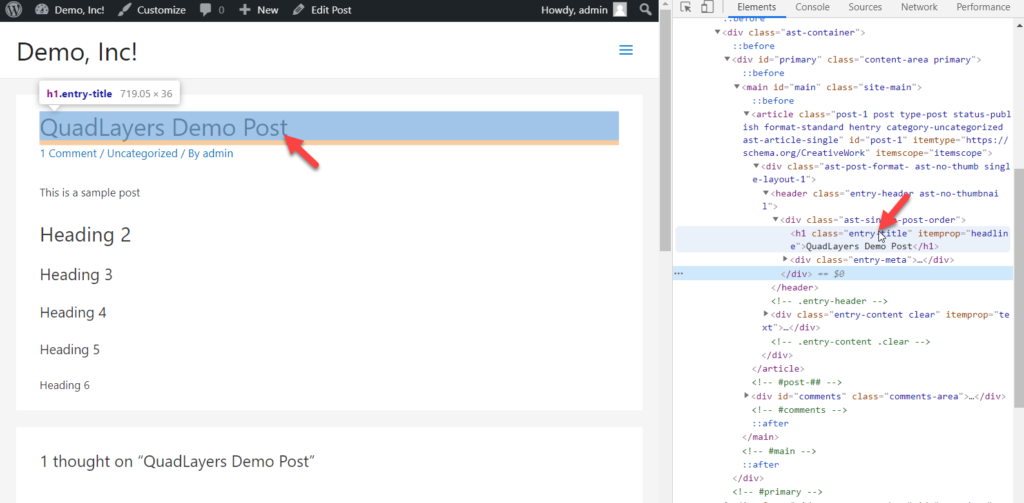Click the 1 thought on comments heading
Image resolution: width=1024 pixels, height=503 pixels.
178,462
